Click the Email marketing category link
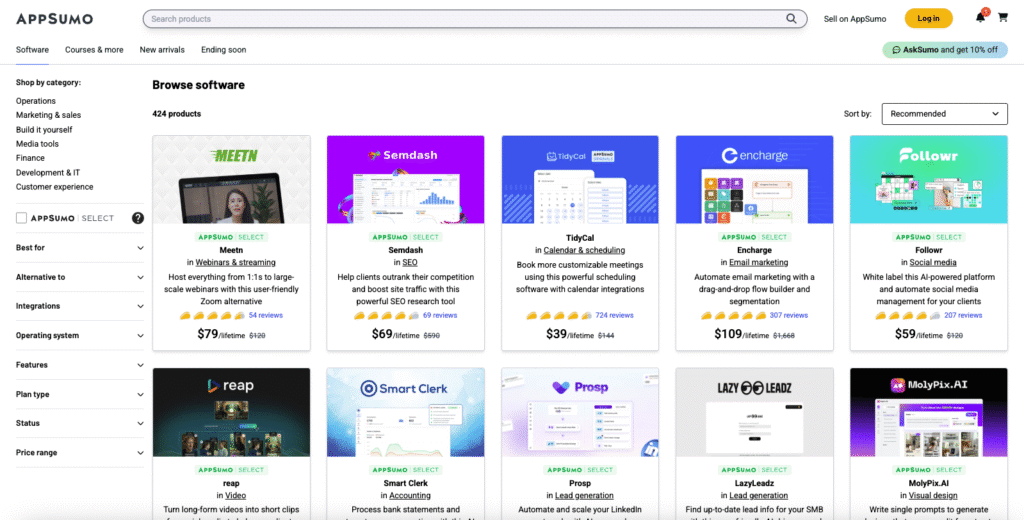 (x=759, y=263)
